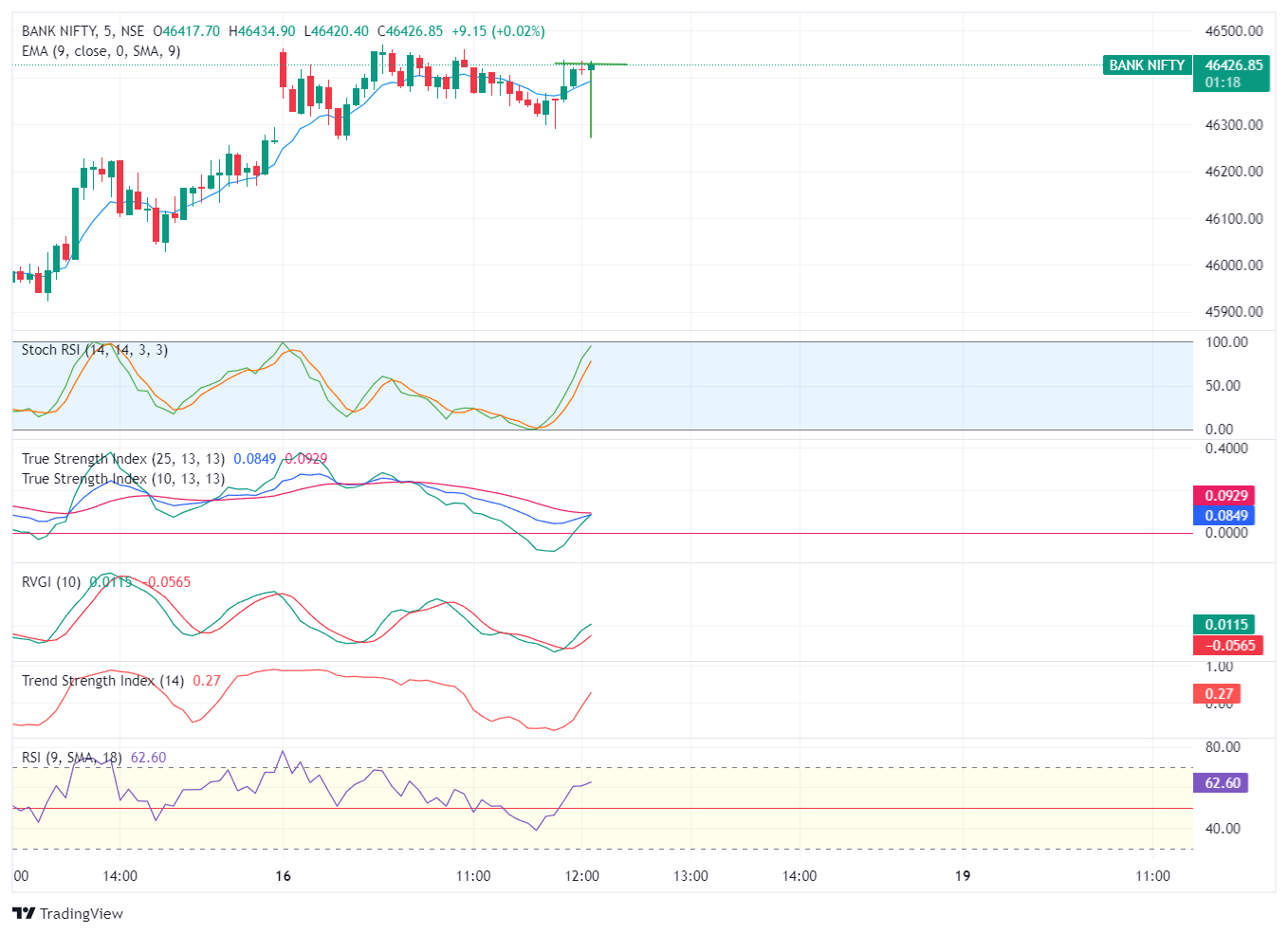
Task: Click the 46500.00 price axis label
Action: [x=1234, y=31]
